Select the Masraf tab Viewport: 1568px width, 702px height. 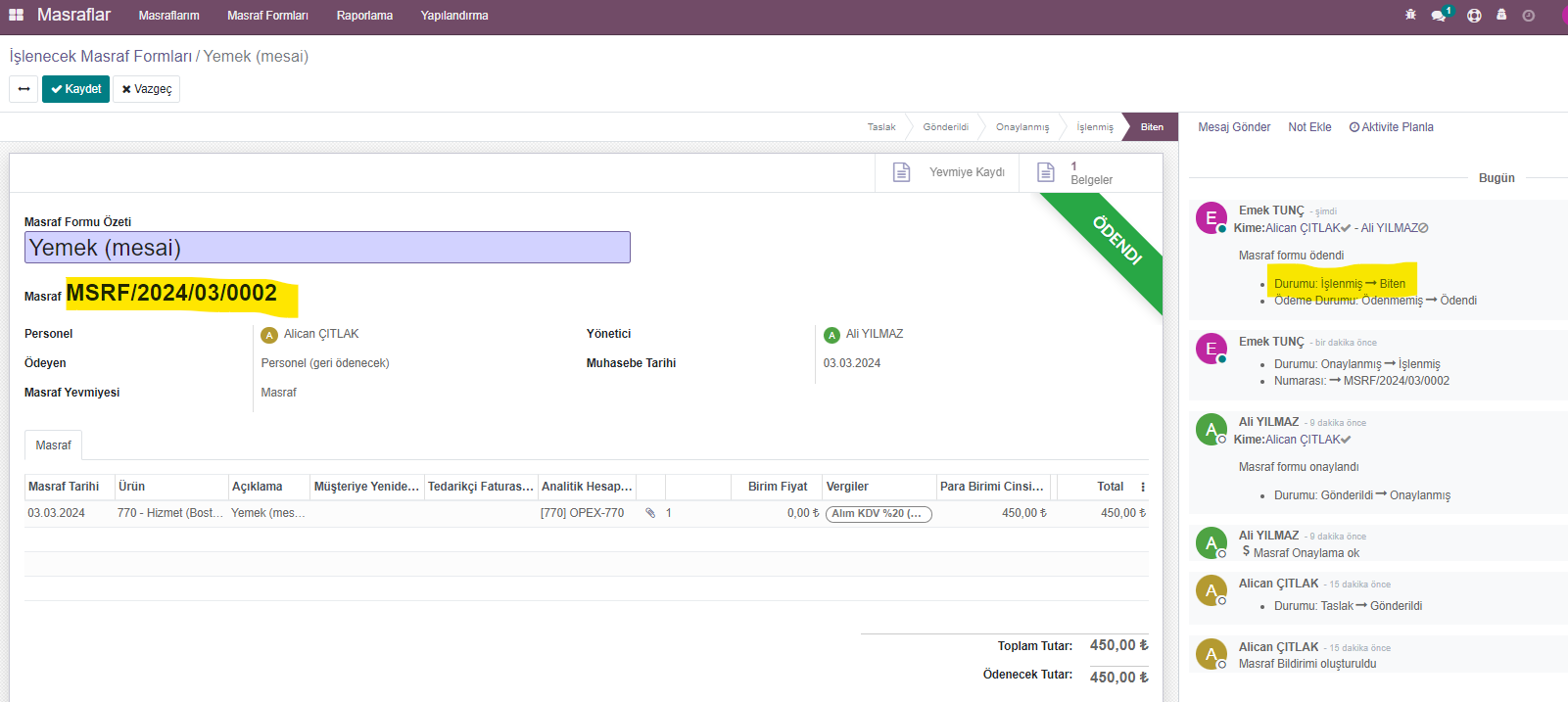pos(53,445)
